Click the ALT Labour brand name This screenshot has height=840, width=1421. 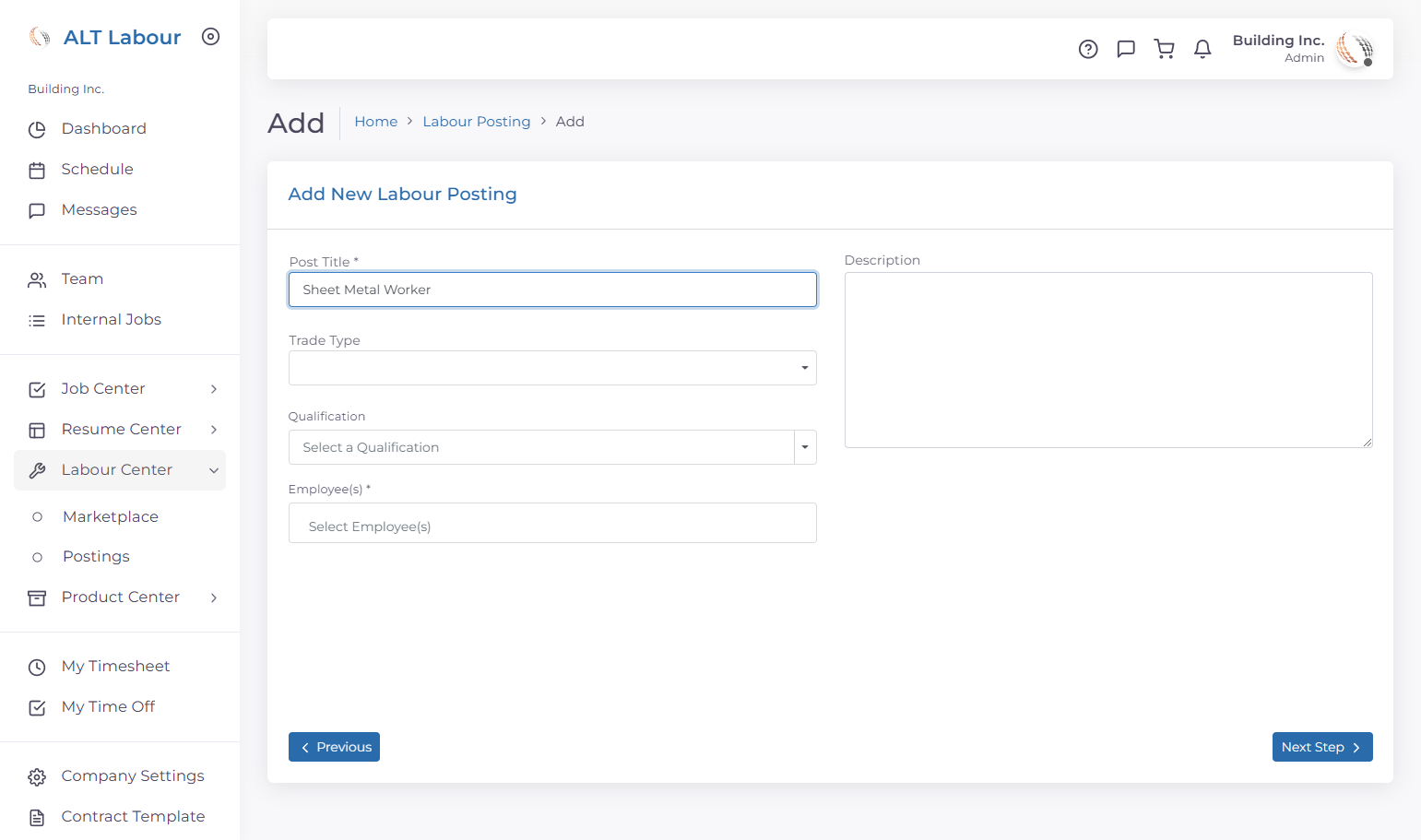[123, 37]
